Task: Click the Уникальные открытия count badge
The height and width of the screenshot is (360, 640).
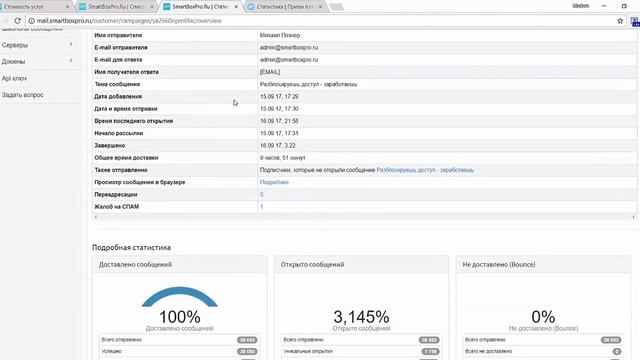Action: (430, 351)
